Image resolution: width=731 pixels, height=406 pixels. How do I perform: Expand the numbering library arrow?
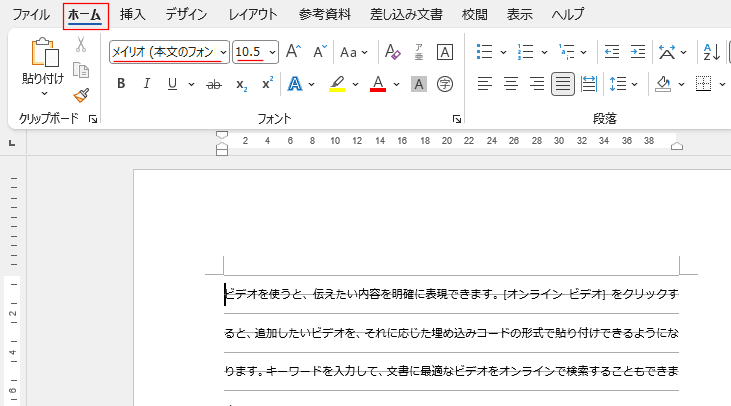pos(544,52)
